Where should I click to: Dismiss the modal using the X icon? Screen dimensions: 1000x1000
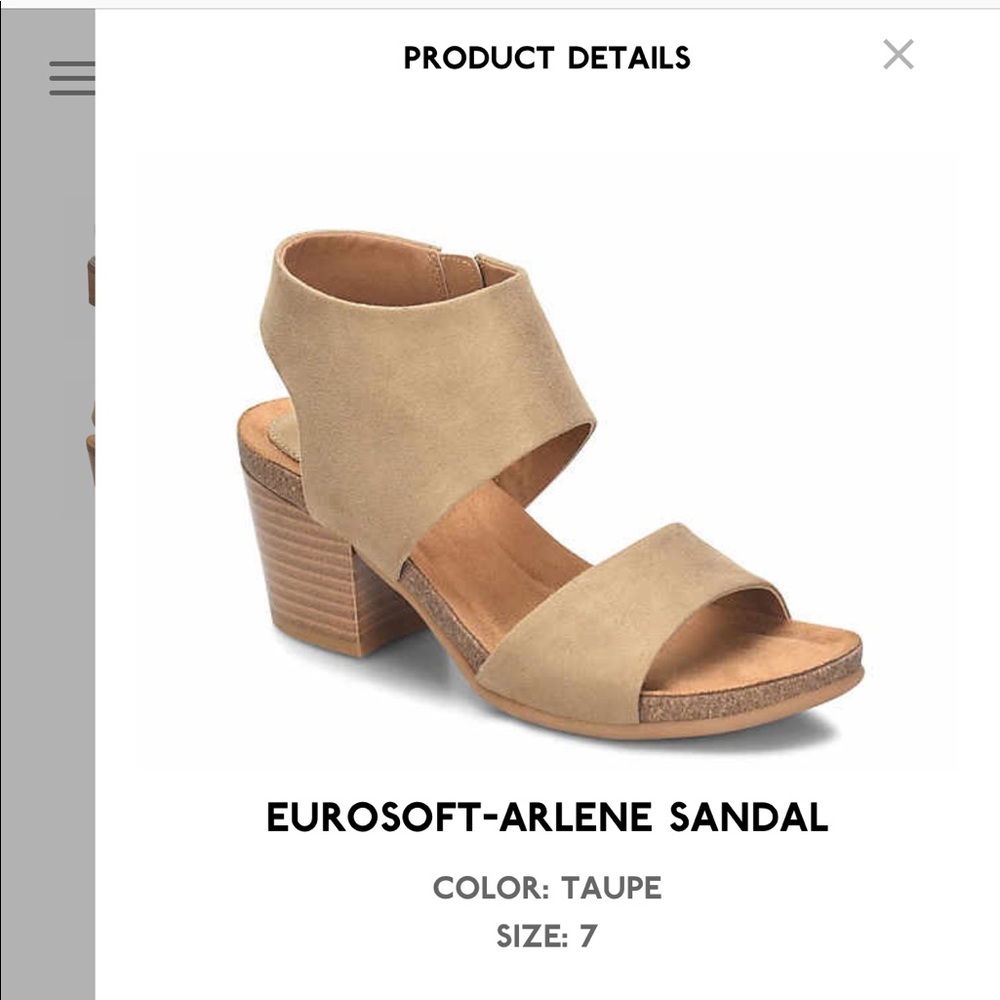pos(899,55)
